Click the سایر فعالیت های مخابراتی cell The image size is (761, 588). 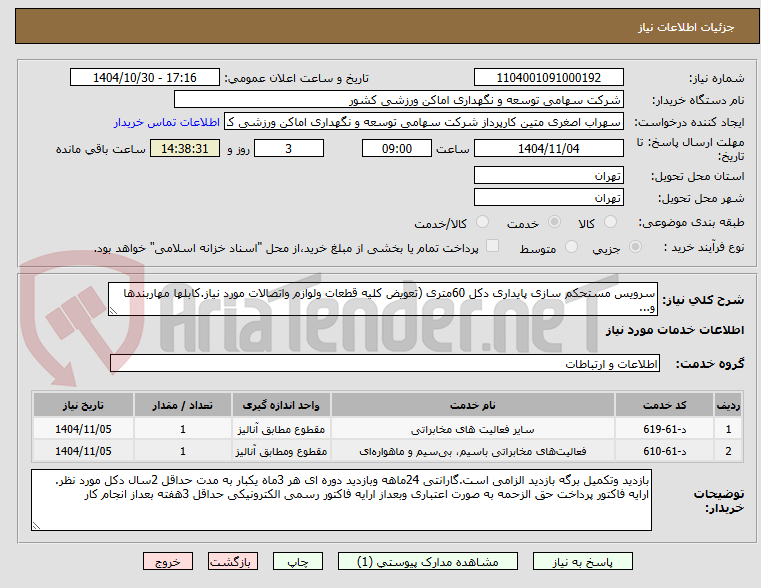point(473,429)
